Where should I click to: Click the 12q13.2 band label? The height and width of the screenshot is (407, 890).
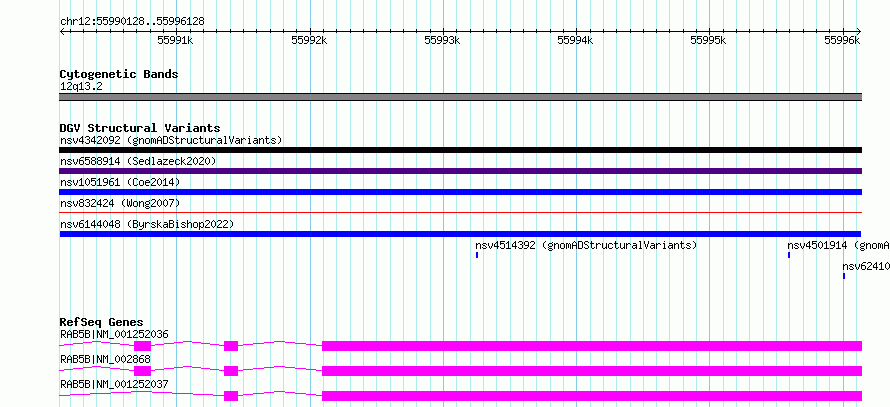tap(81, 87)
